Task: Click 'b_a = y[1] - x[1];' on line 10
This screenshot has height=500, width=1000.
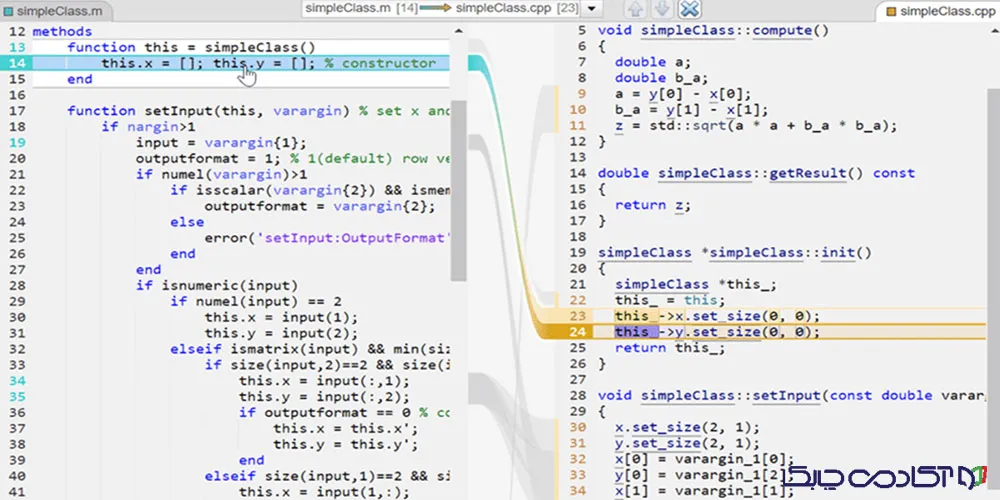Action: (691, 110)
